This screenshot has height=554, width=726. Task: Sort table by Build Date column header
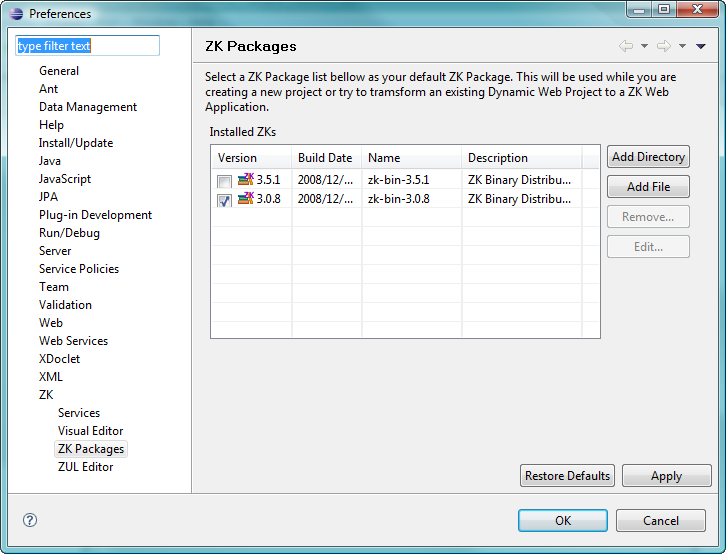coord(326,158)
